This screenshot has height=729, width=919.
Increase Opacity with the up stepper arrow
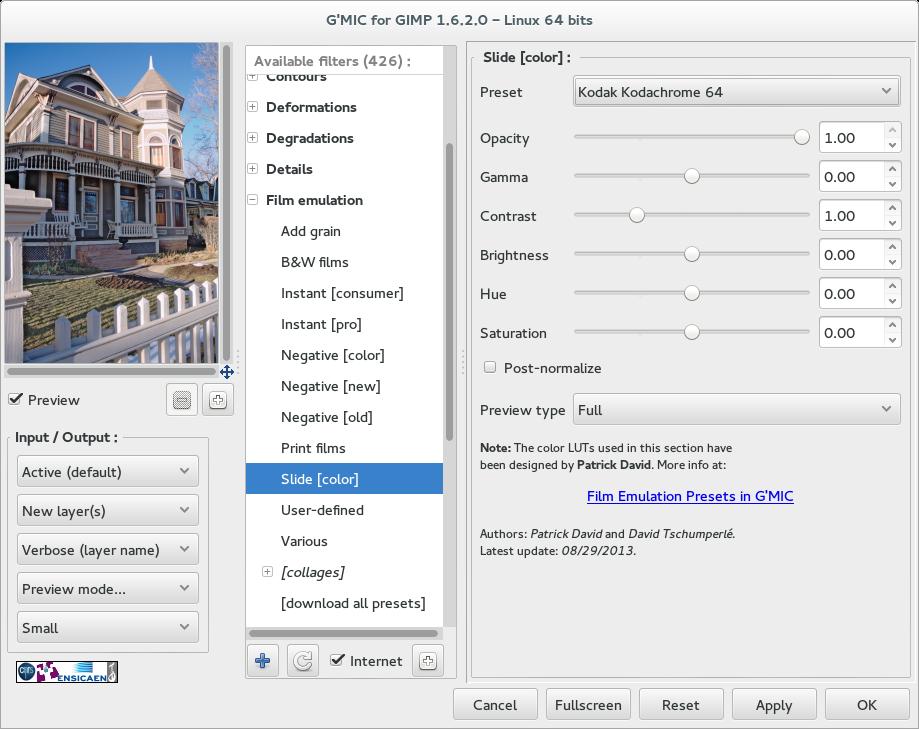pyautogui.click(x=892, y=131)
